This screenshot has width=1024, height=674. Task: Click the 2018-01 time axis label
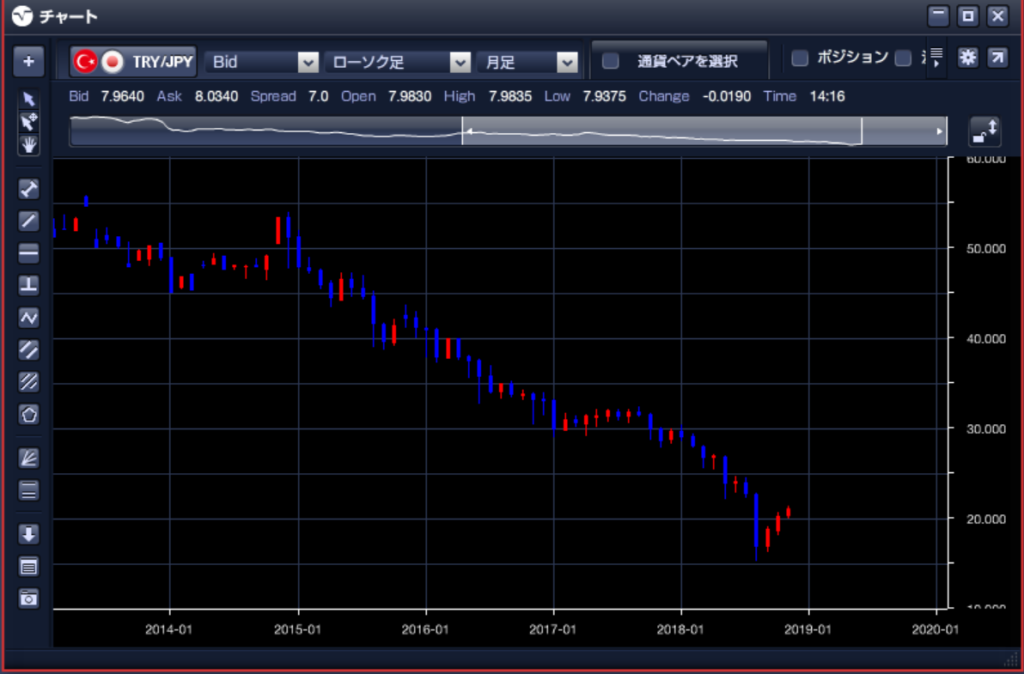[x=681, y=629]
